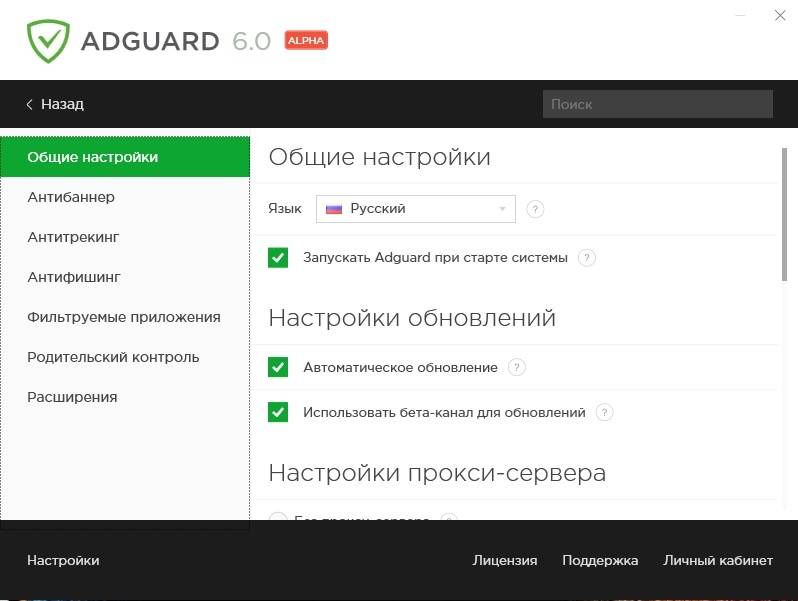Click the Язык label

285,209
